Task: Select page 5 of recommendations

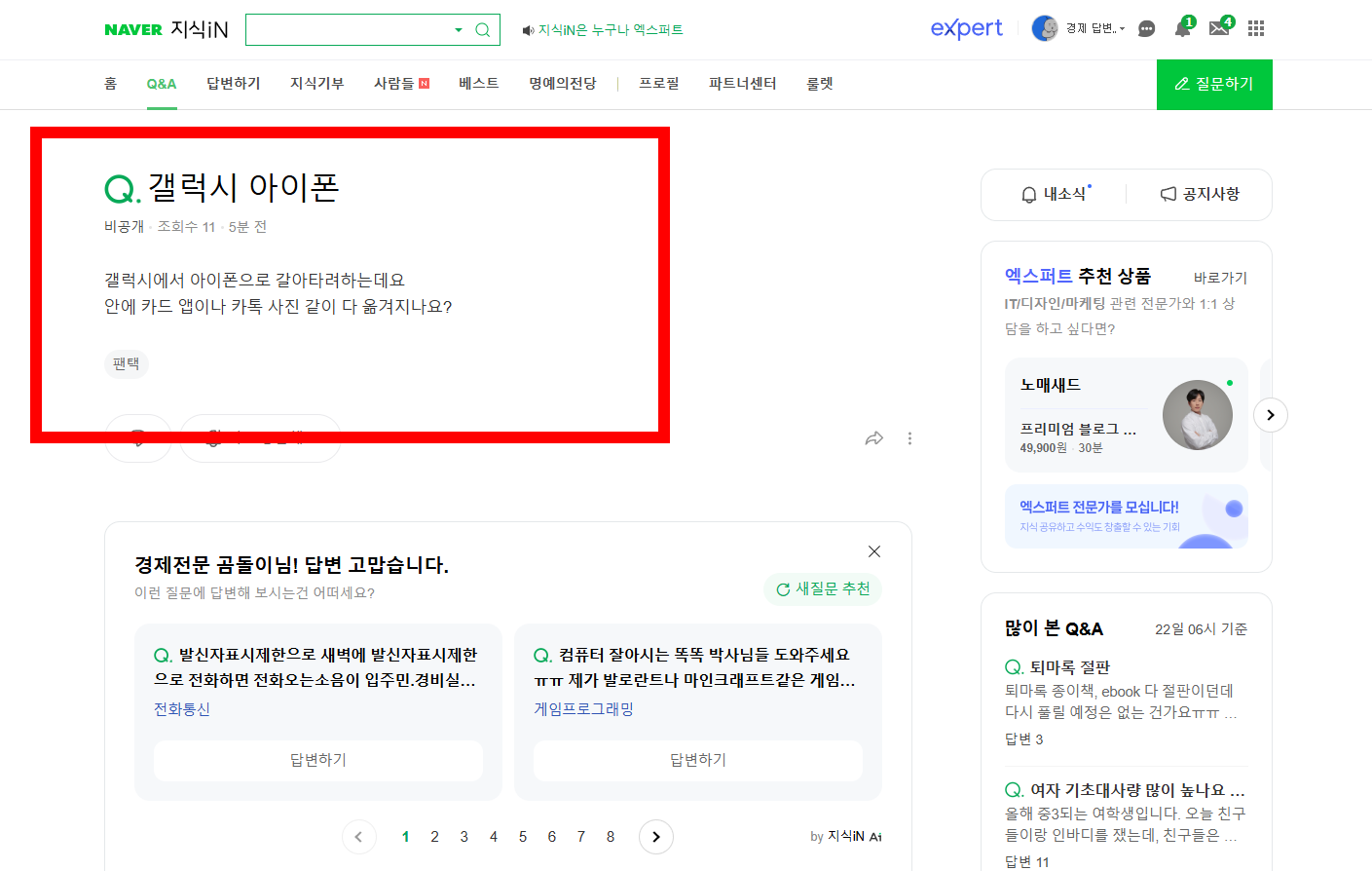Action: point(523,837)
